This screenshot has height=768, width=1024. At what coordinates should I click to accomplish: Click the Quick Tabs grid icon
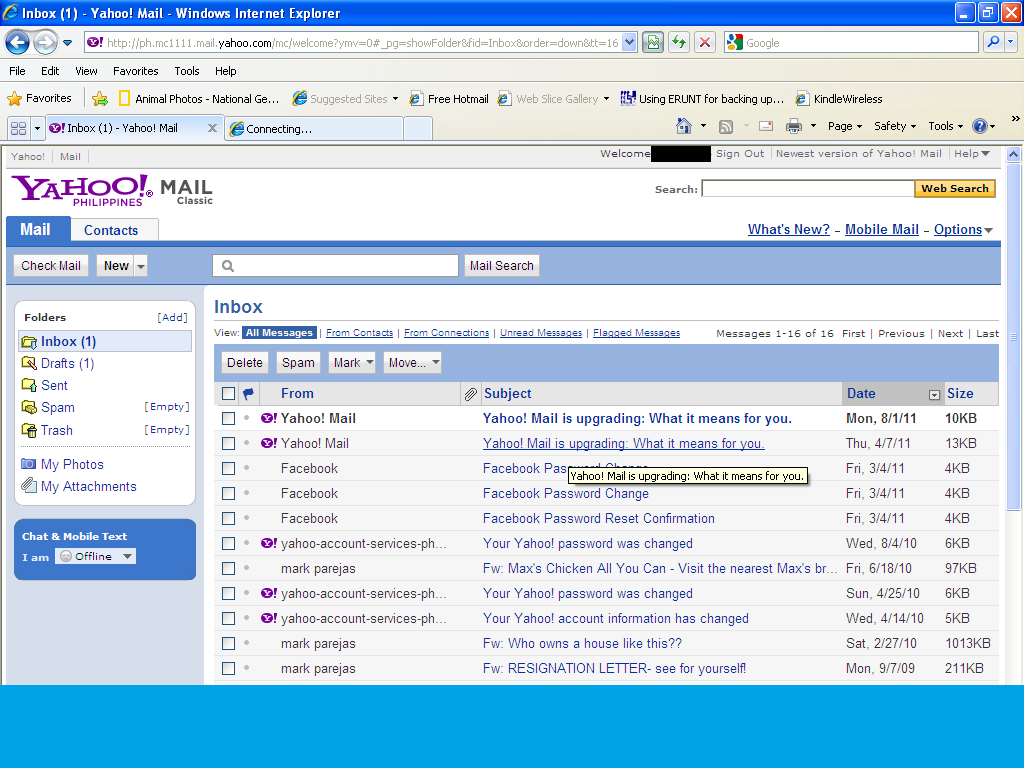click(x=17, y=128)
